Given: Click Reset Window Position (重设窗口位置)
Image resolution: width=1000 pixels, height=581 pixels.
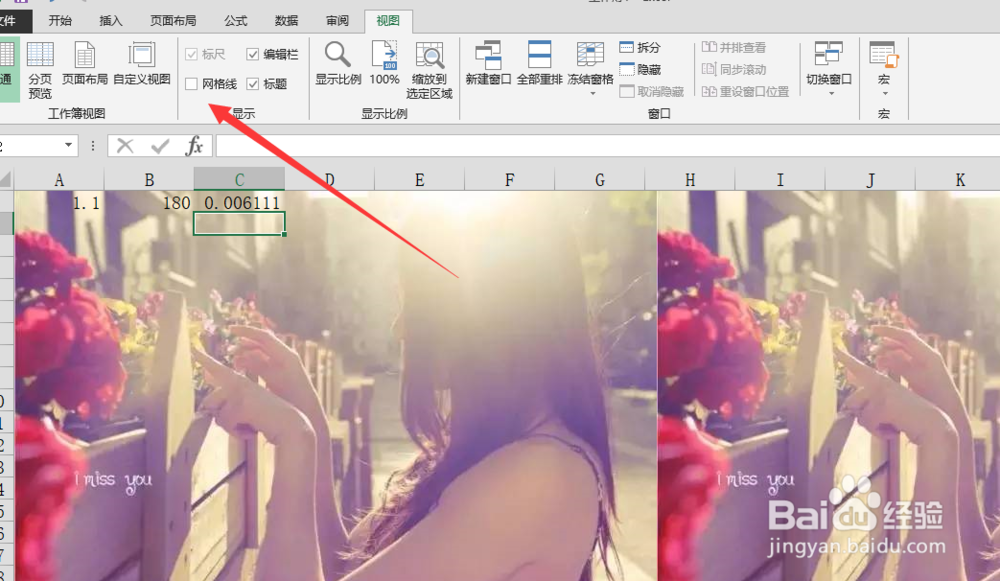Looking at the screenshot, I should coord(746,91).
